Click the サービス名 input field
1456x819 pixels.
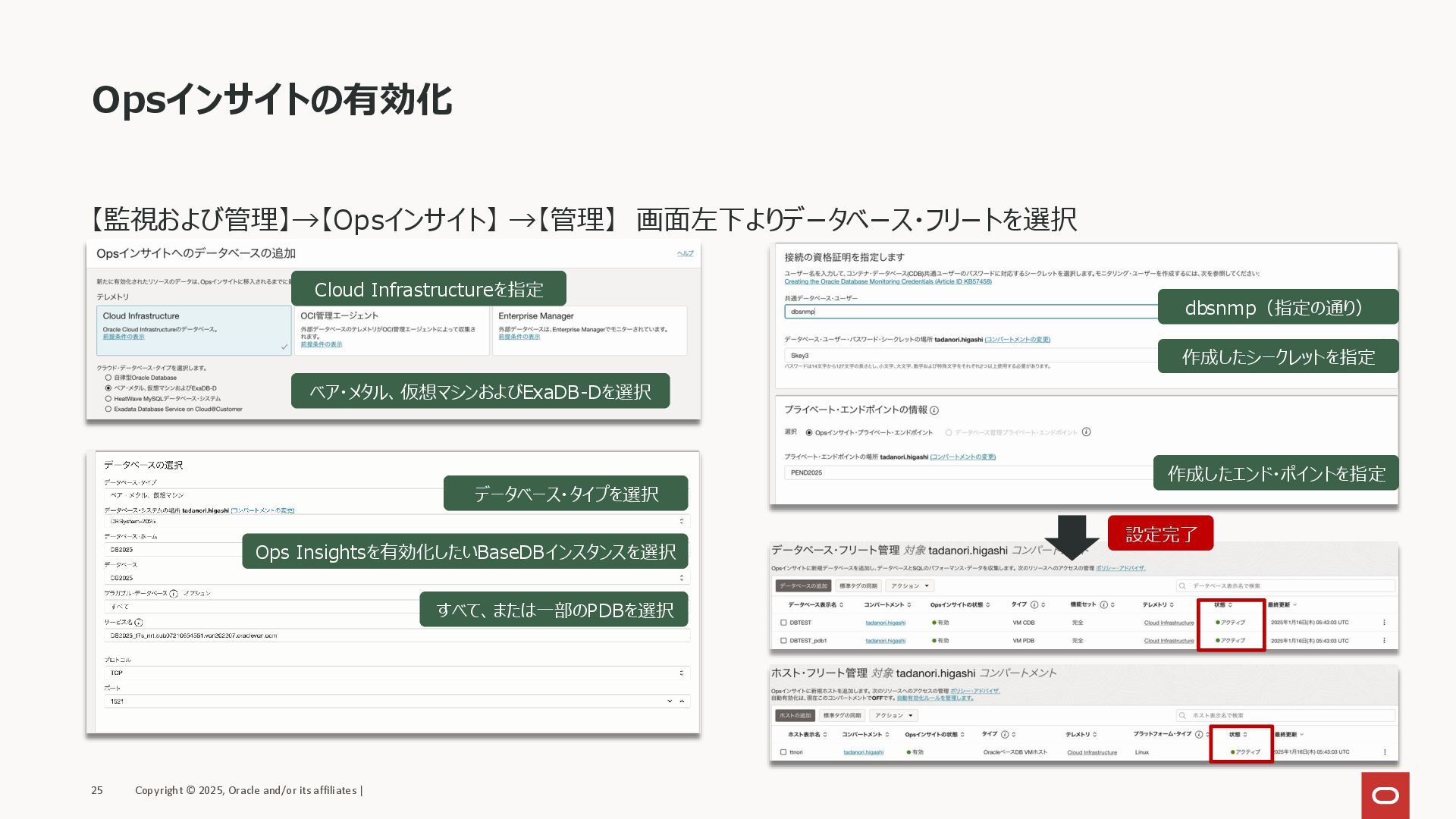(x=397, y=635)
